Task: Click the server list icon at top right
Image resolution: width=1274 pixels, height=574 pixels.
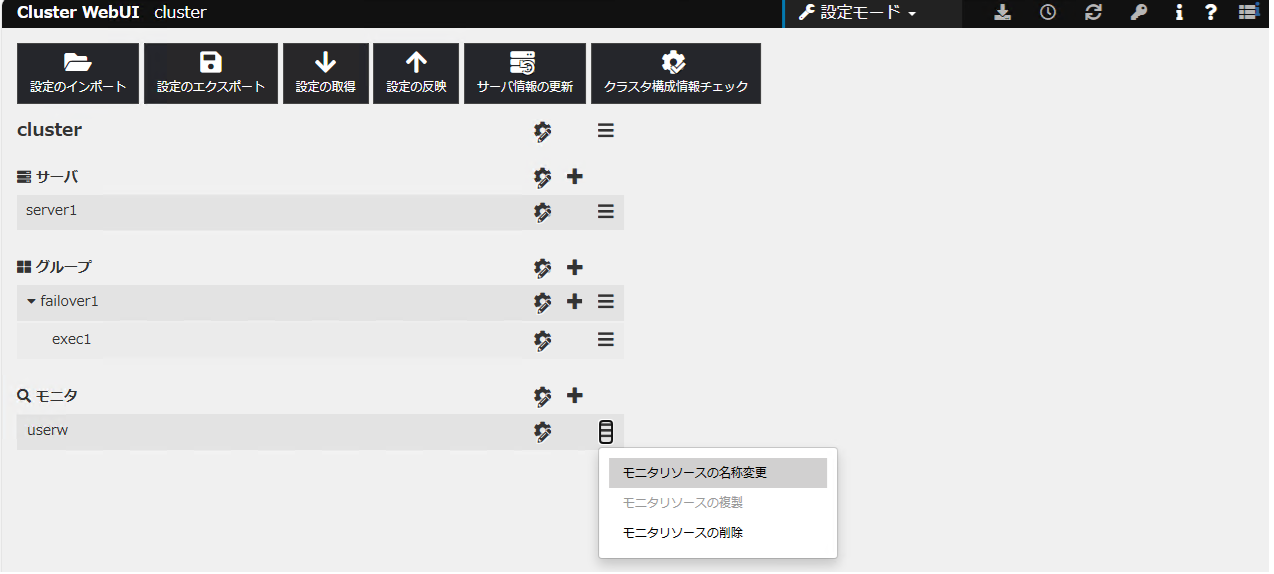Action: point(1247,13)
